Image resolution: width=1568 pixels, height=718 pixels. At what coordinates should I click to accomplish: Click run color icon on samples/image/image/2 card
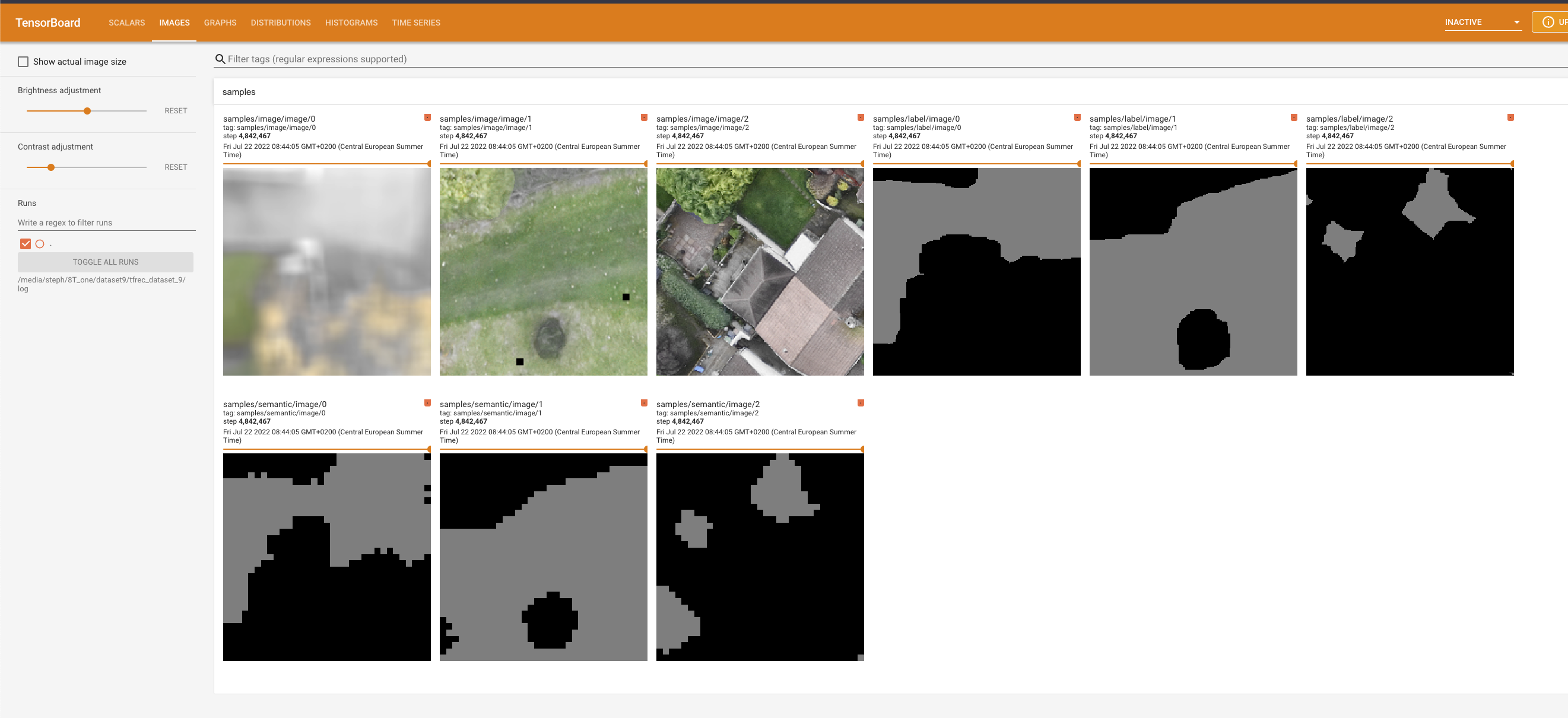[861, 117]
